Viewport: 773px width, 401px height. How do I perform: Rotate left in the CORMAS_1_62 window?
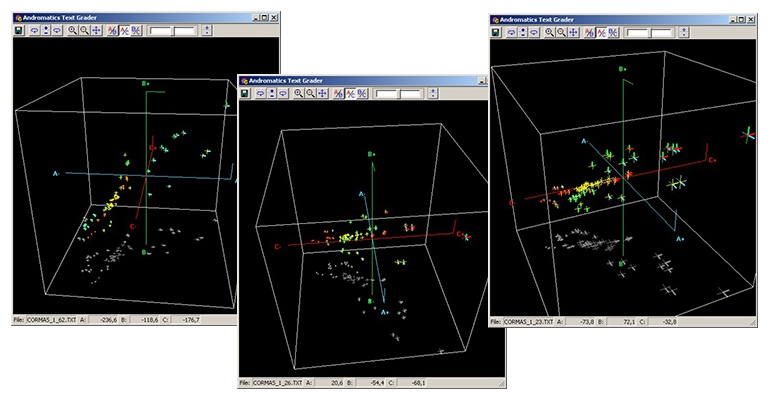[x=36, y=31]
